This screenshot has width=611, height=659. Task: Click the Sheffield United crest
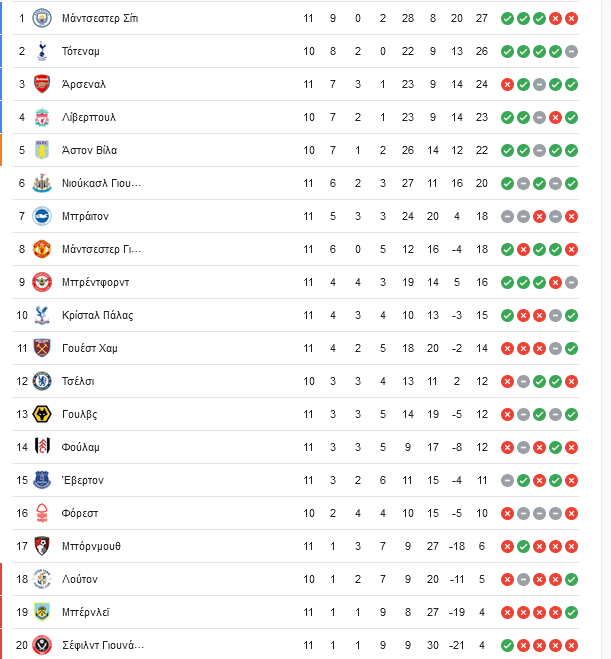coord(42,645)
